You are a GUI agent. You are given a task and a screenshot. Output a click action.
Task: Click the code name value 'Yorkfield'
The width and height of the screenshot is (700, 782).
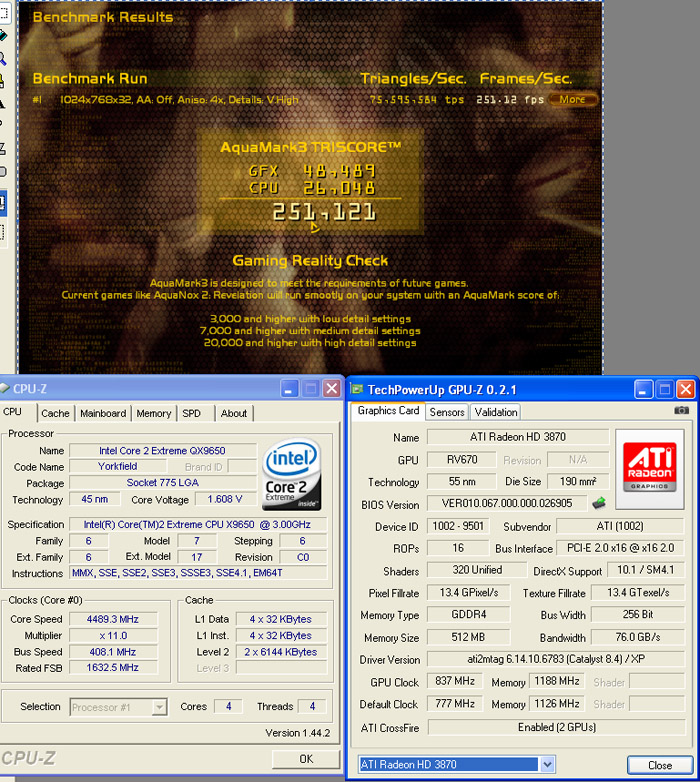tap(118, 466)
